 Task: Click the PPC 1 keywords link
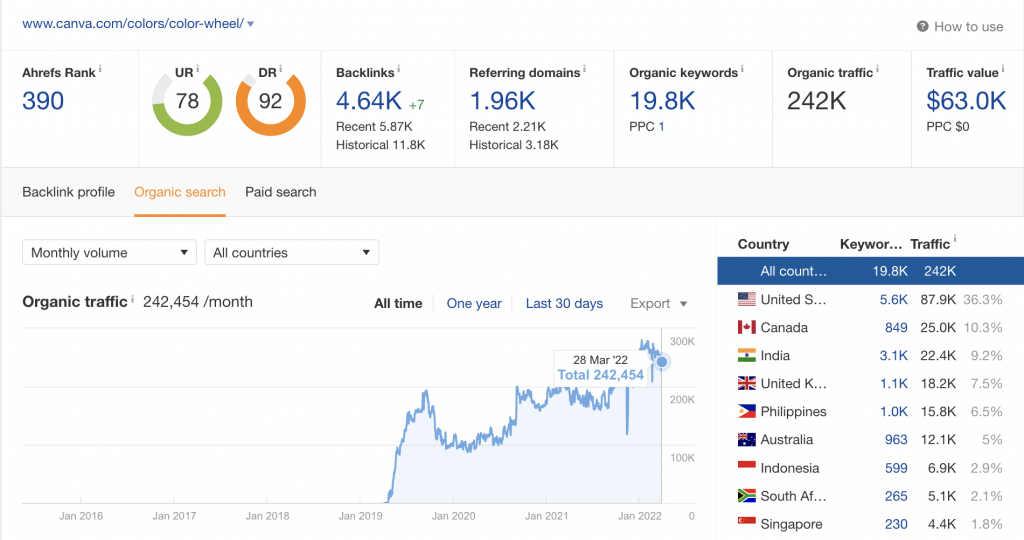(x=662, y=127)
